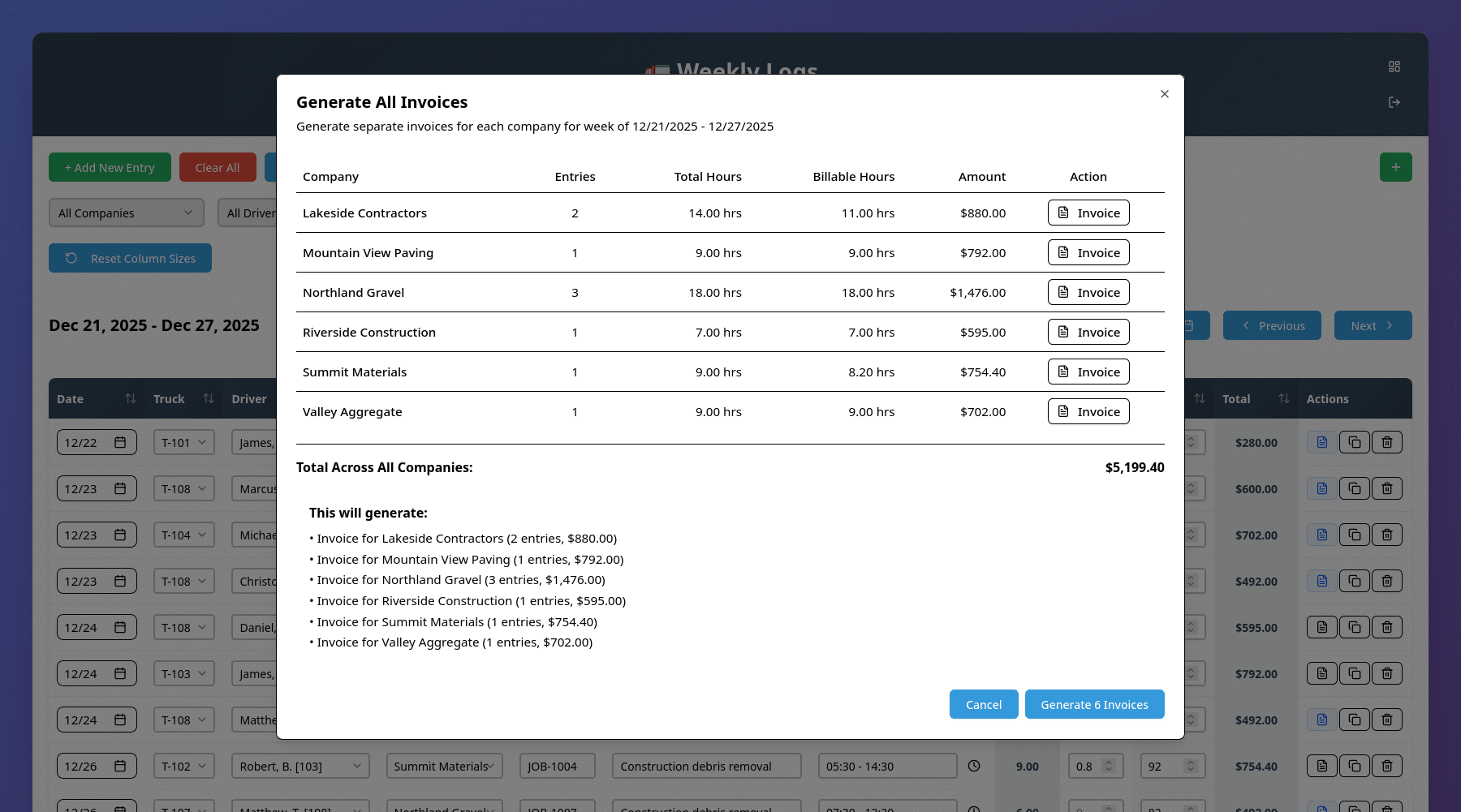Image resolution: width=1461 pixels, height=812 pixels.
Task: Click Generate 6 Invoices button
Action: [1093, 704]
